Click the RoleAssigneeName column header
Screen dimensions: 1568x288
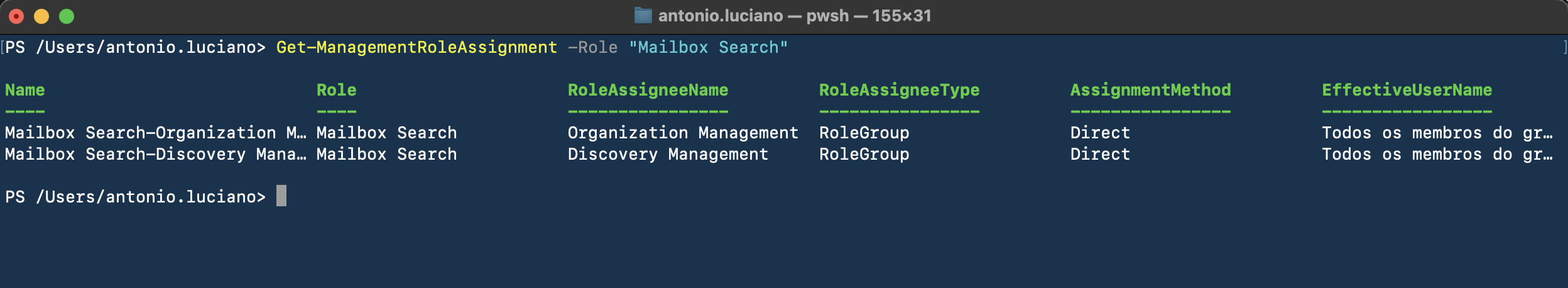648,90
